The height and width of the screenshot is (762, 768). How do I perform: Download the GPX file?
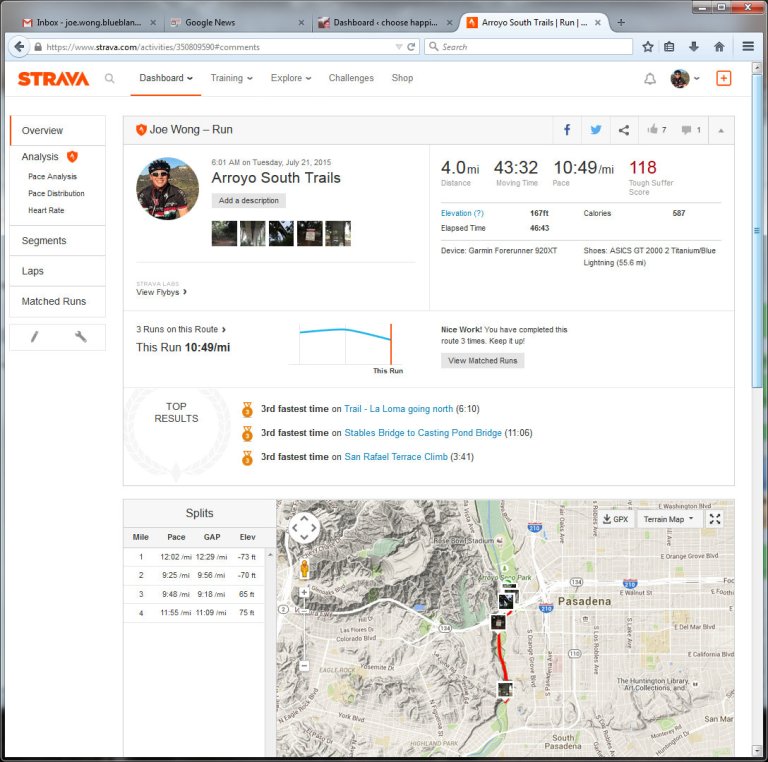tap(615, 519)
